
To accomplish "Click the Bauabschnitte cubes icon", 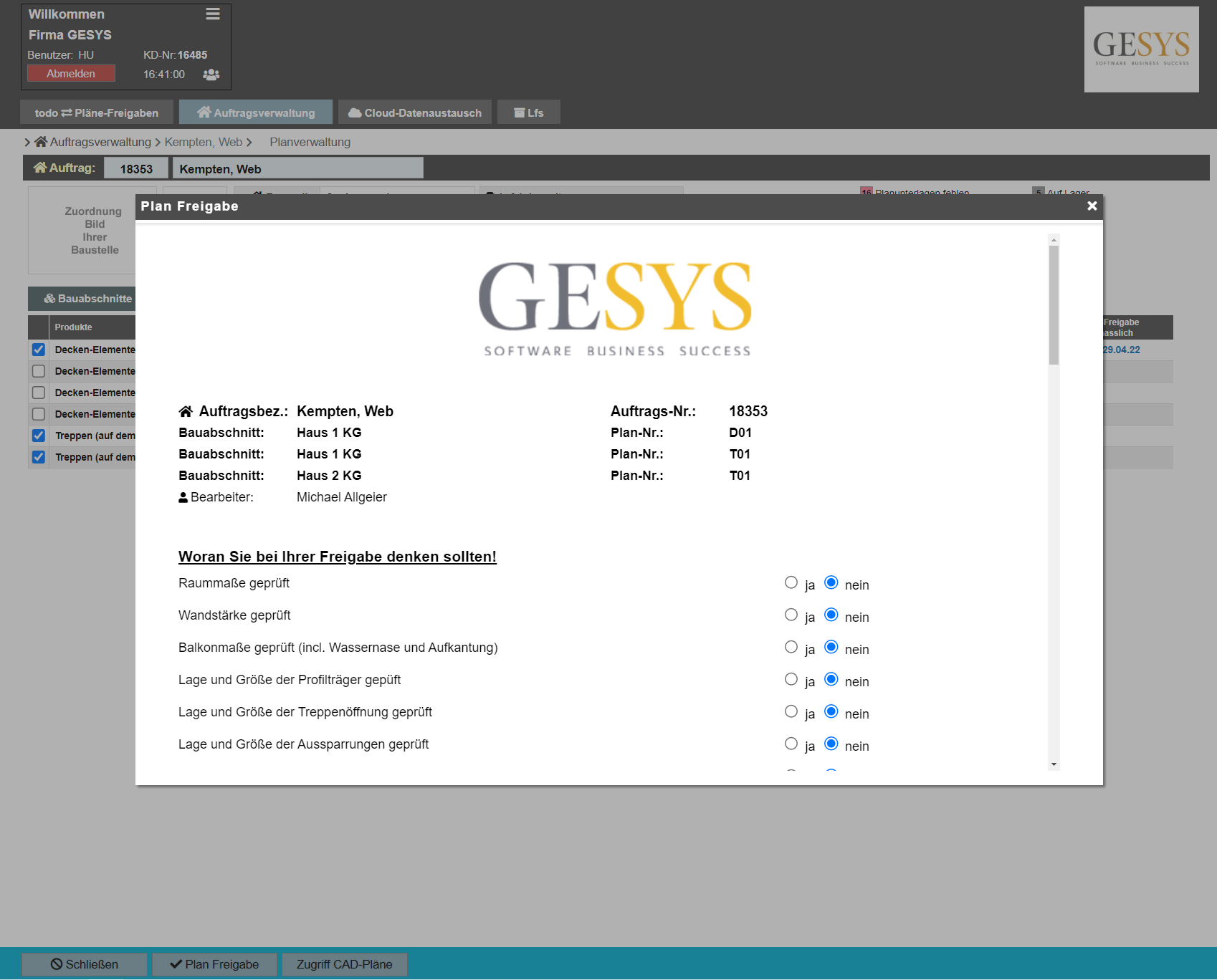I will pyautogui.click(x=49, y=299).
